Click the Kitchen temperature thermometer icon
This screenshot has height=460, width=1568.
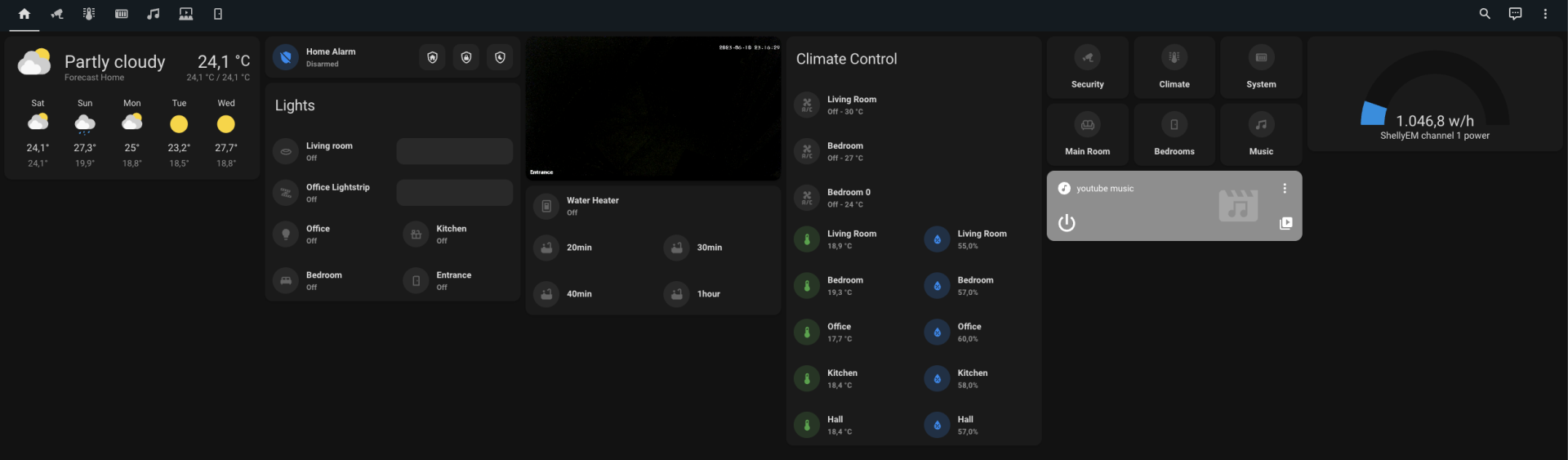click(x=807, y=378)
